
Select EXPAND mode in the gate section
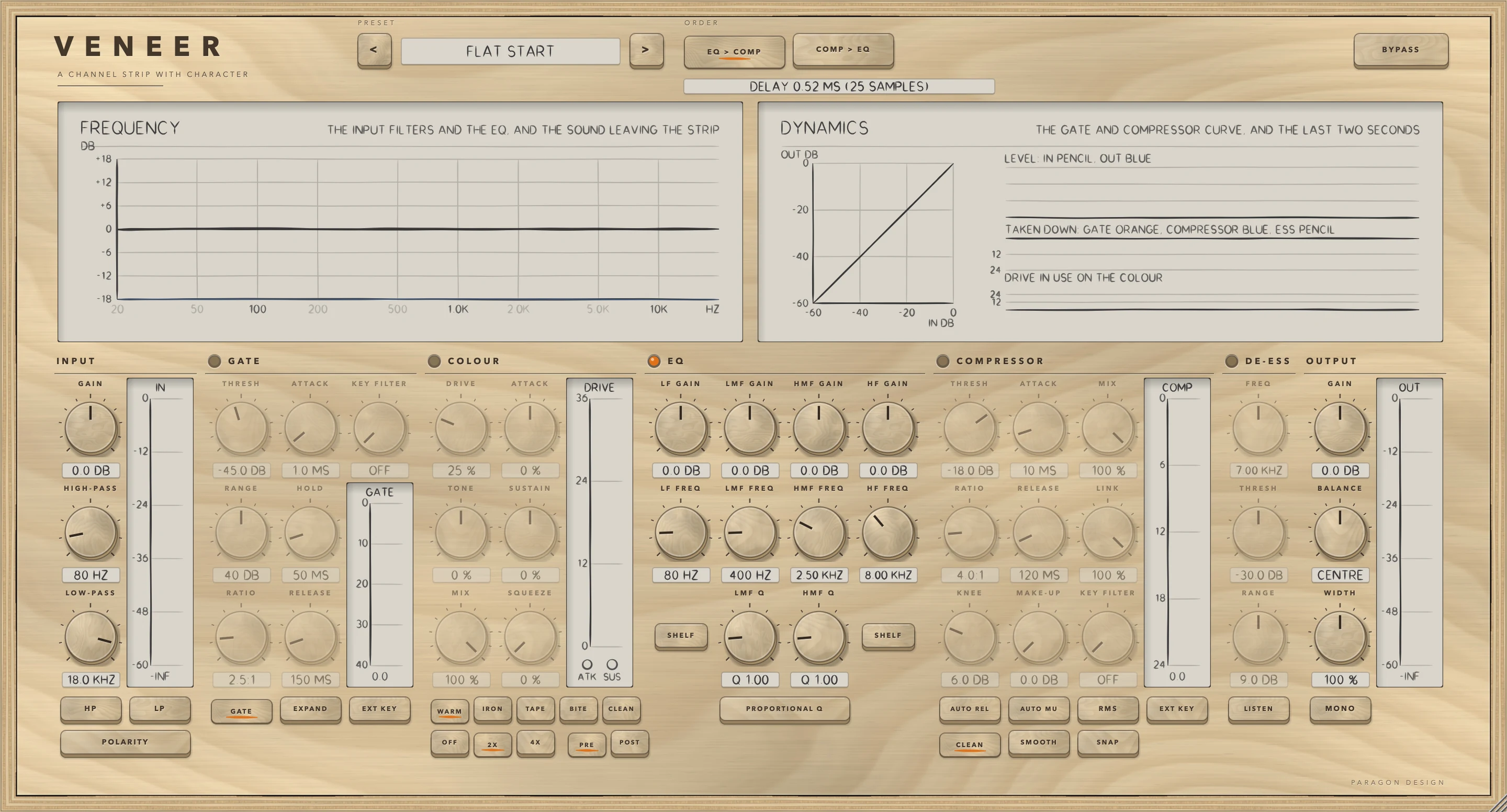coord(310,708)
